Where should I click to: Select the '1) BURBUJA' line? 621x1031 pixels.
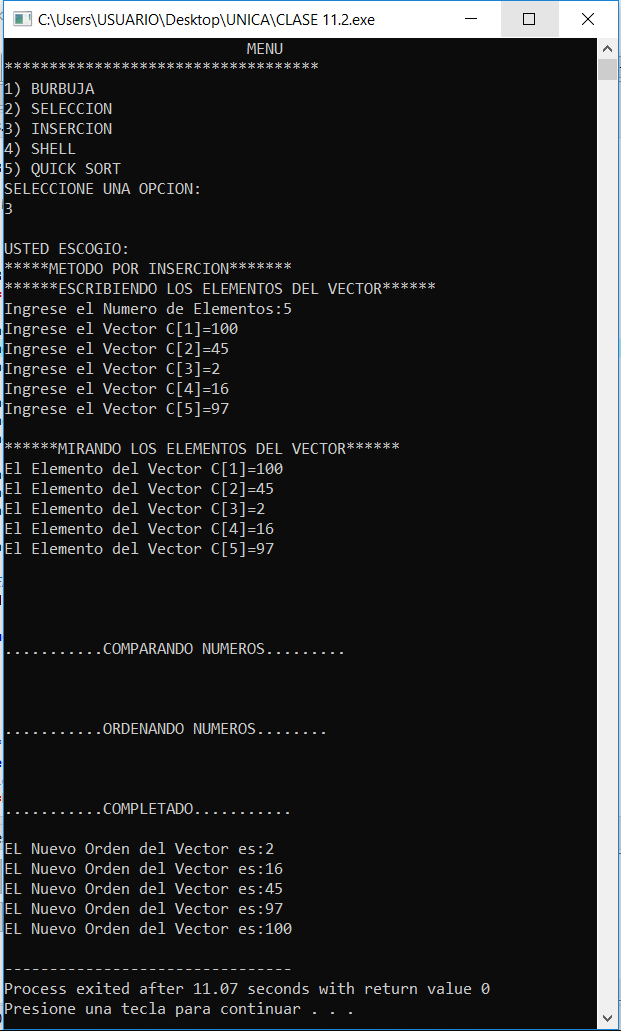pyautogui.click(x=49, y=89)
